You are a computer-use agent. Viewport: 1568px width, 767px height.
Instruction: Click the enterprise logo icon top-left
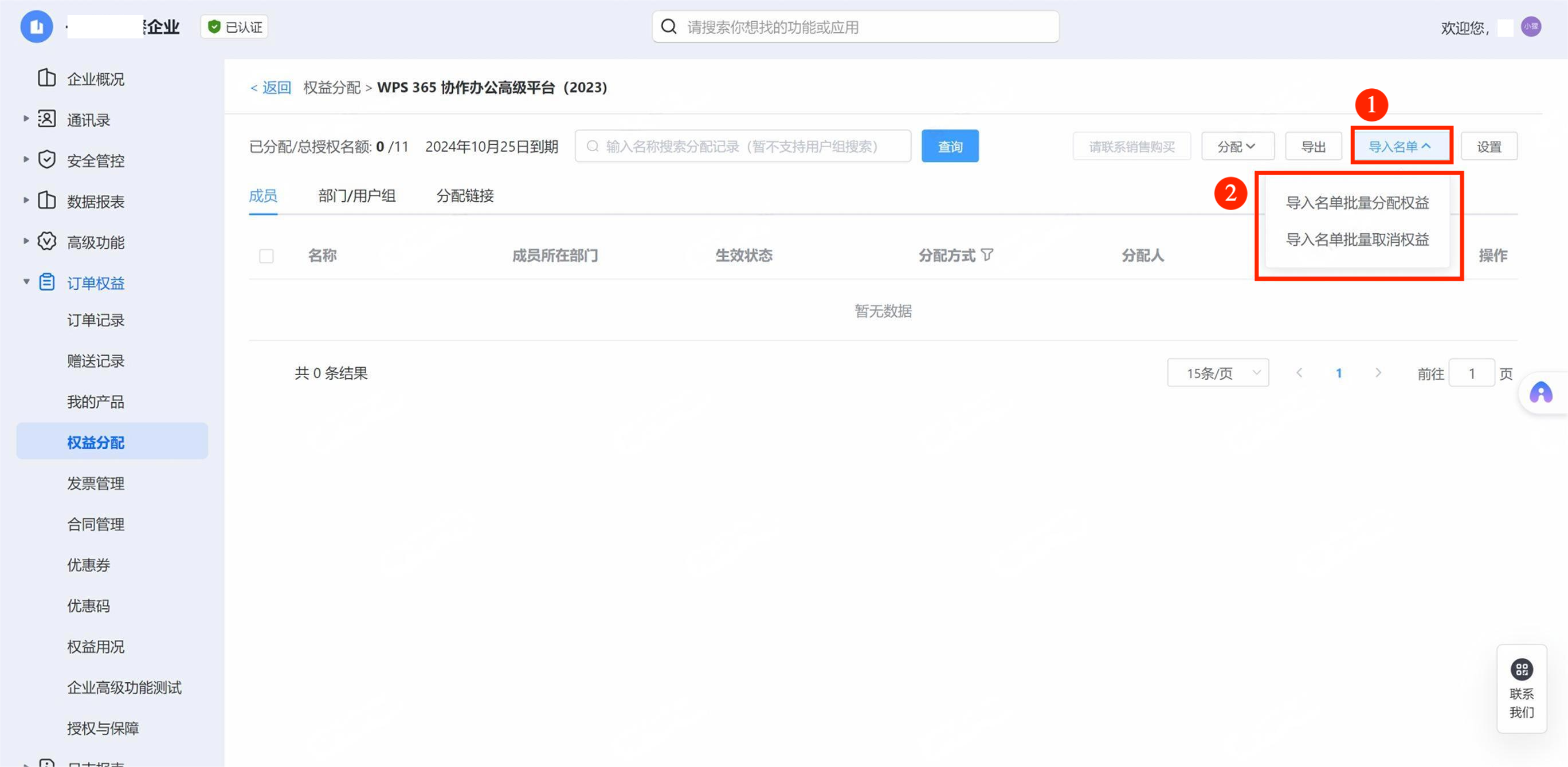click(x=37, y=27)
